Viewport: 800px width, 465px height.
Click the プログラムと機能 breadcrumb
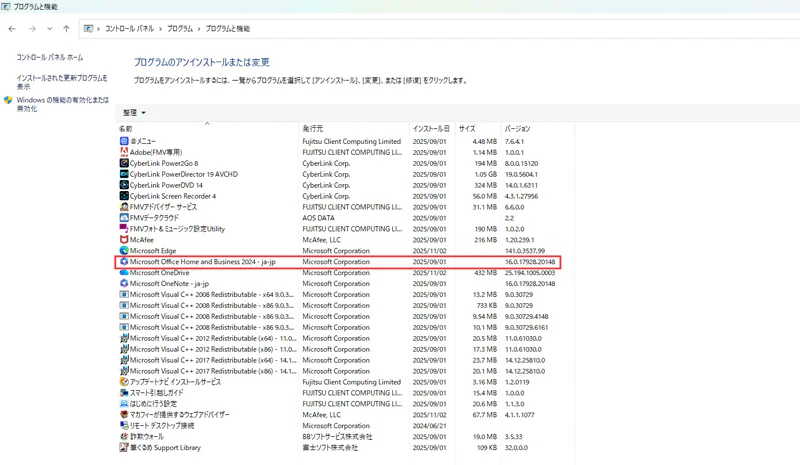[228, 29]
